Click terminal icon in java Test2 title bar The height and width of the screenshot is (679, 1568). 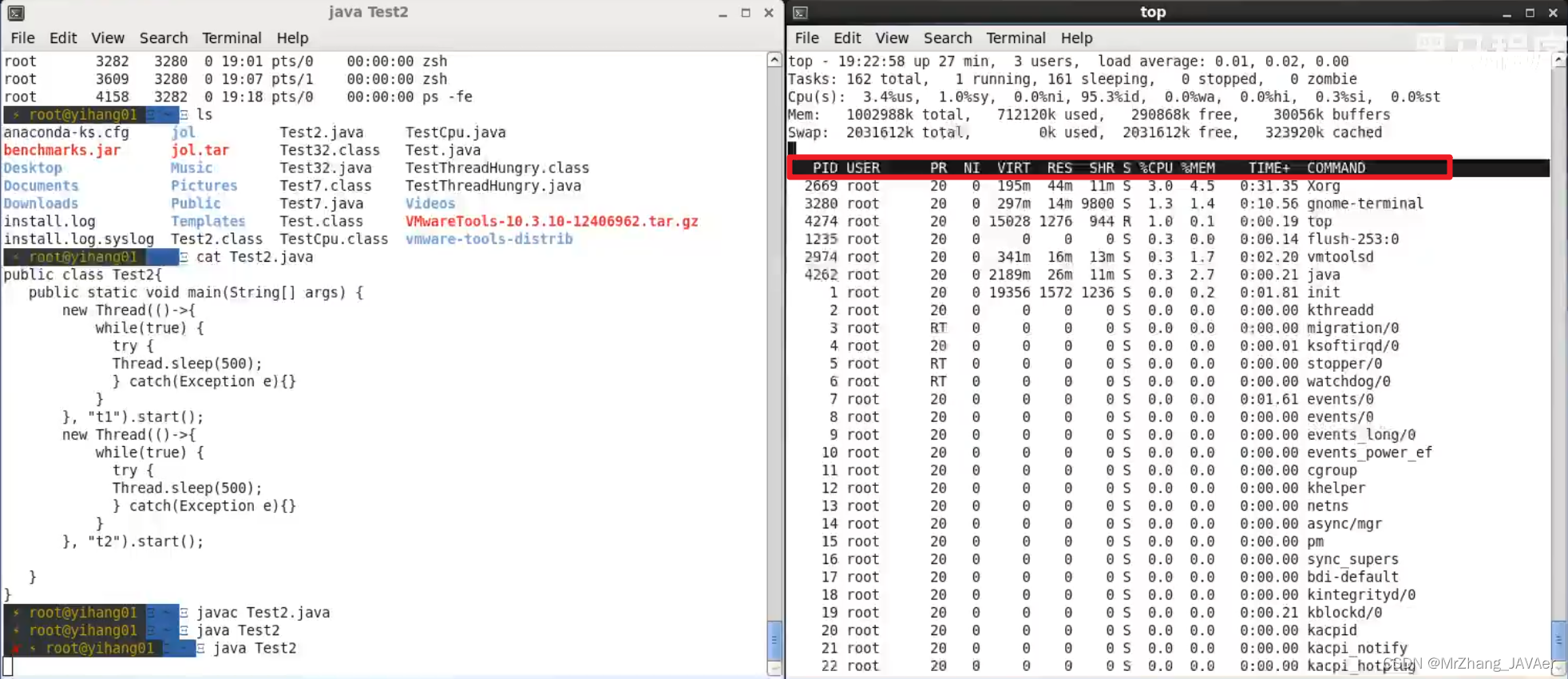point(15,13)
